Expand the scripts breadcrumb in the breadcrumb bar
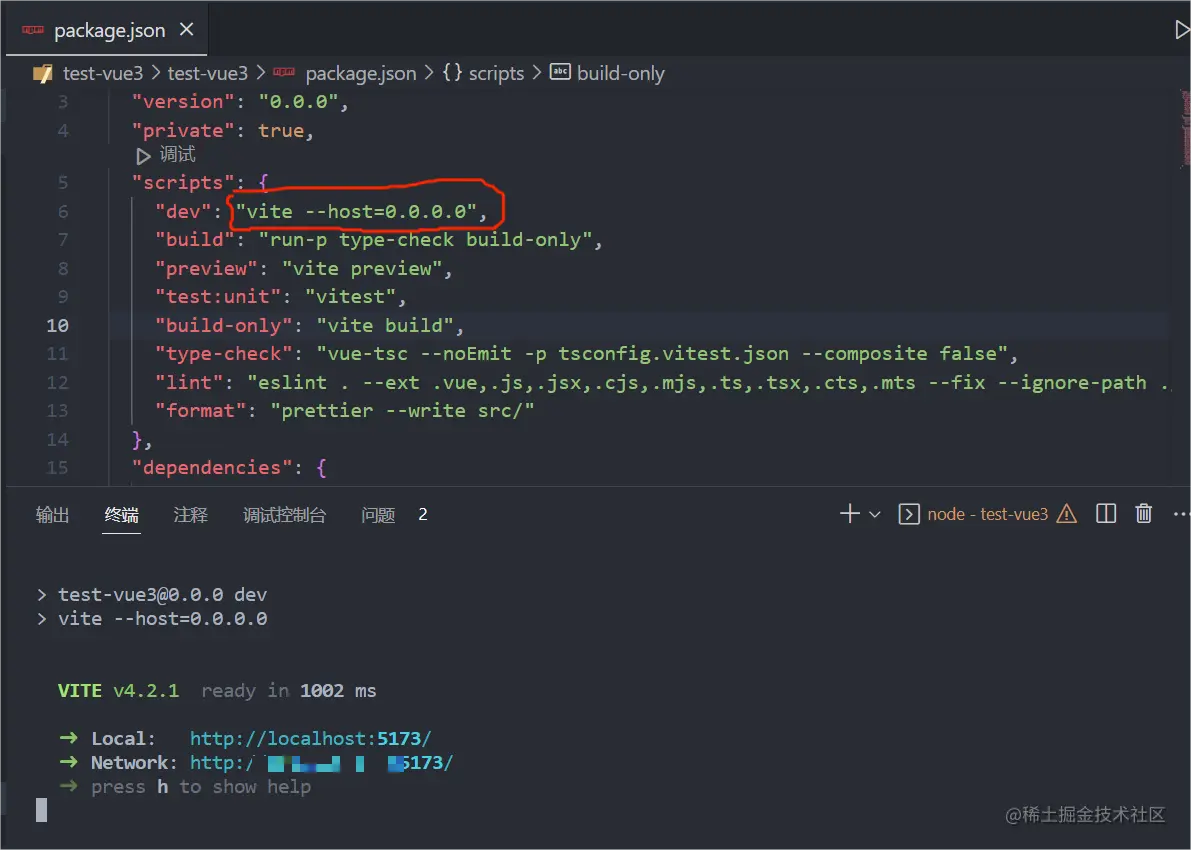The height and width of the screenshot is (850, 1191). coord(496,72)
